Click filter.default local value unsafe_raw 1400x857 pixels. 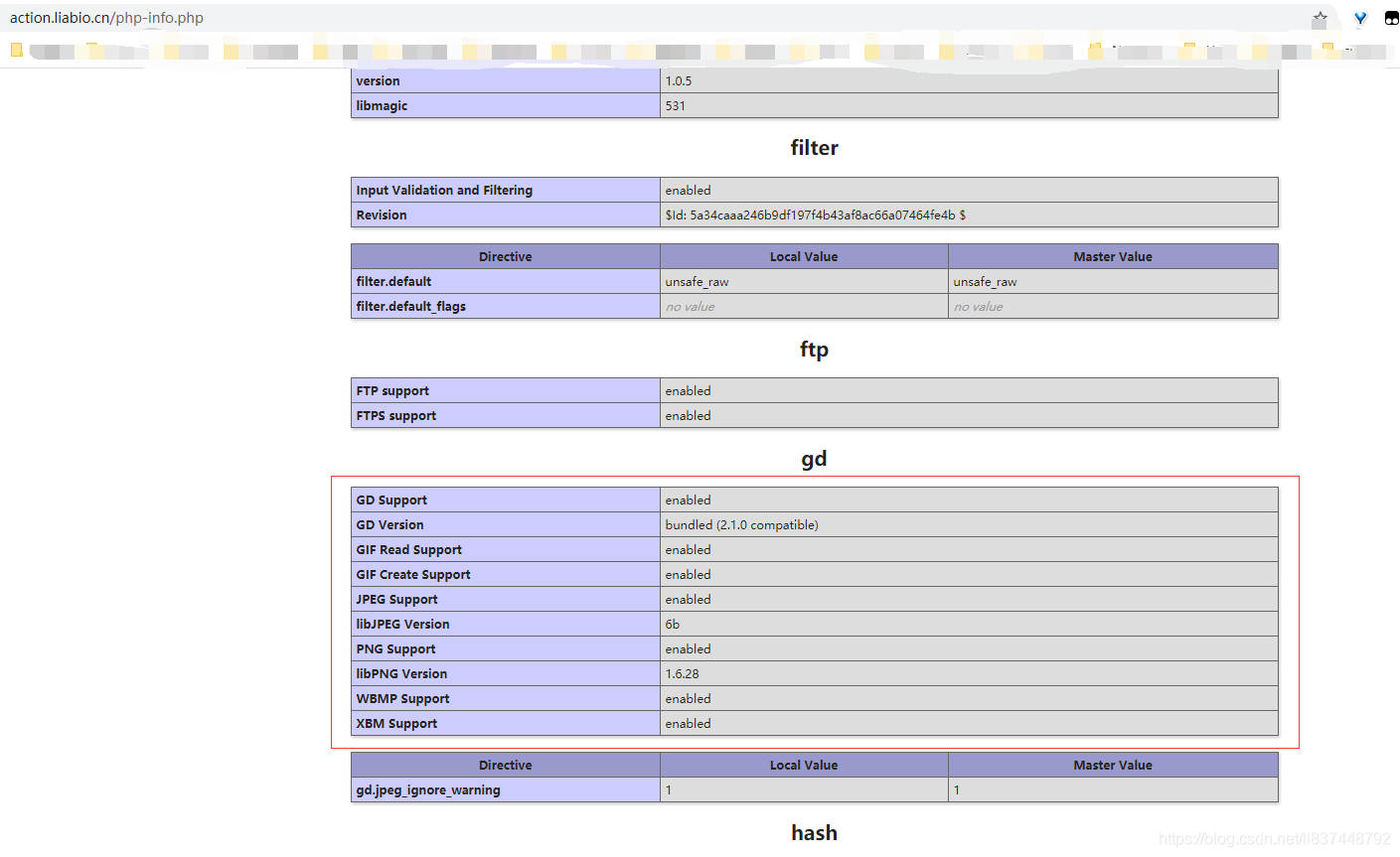pos(697,282)
